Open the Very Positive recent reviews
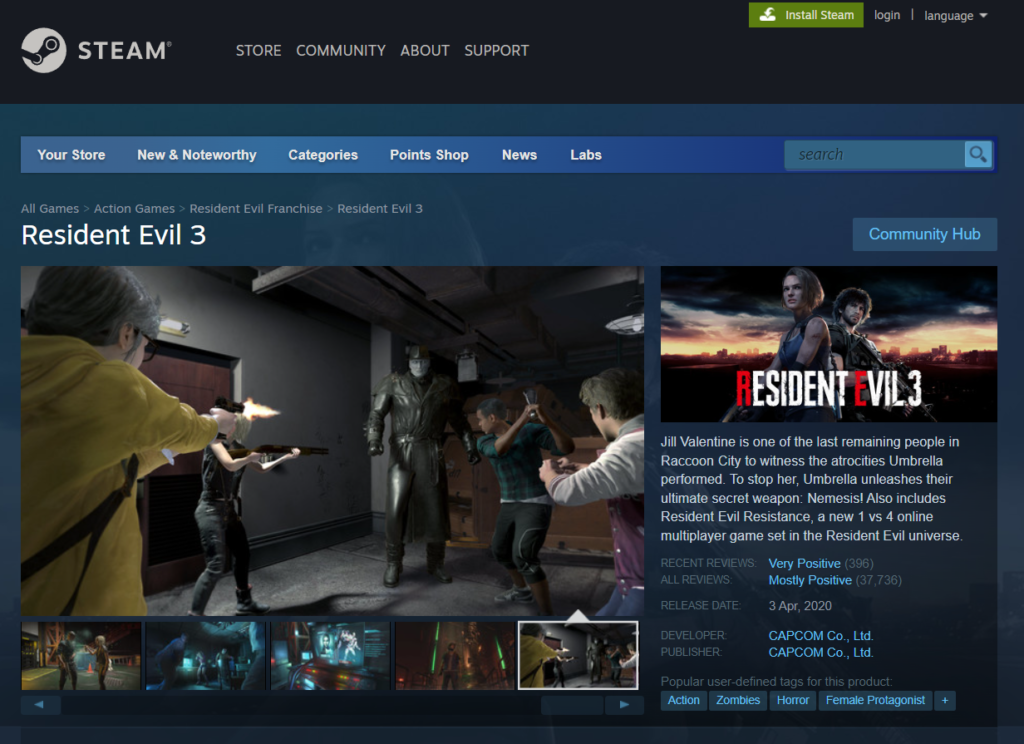 point(805,563)
